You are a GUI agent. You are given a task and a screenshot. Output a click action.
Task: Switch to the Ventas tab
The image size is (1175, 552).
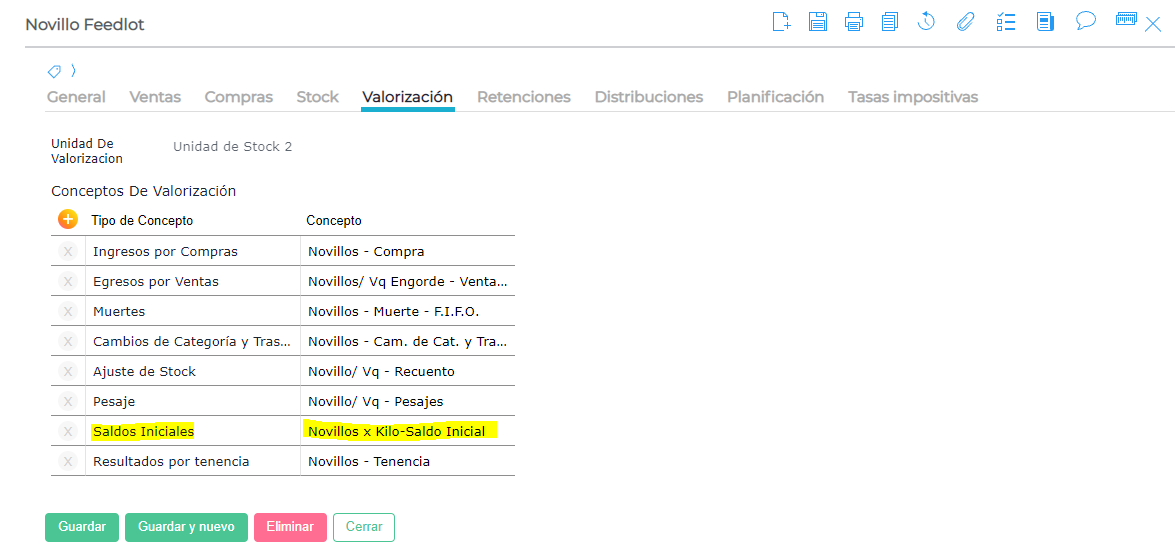tap(155, 97)
